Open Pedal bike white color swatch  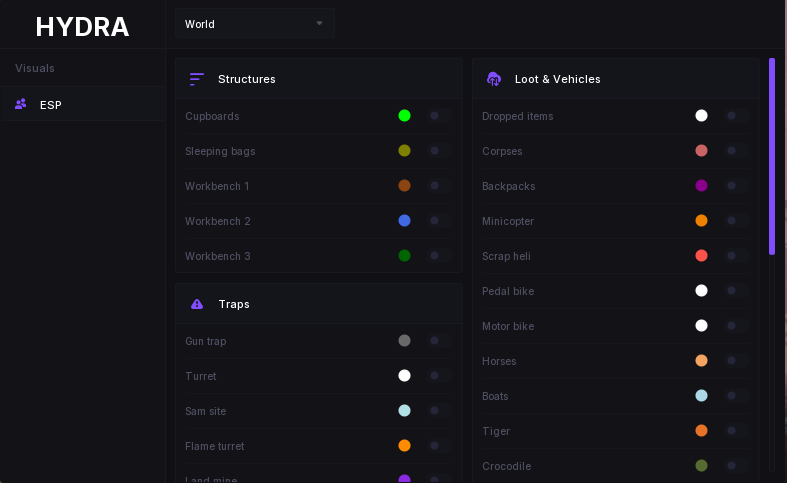pyautogui.click(x=702, y=291)
